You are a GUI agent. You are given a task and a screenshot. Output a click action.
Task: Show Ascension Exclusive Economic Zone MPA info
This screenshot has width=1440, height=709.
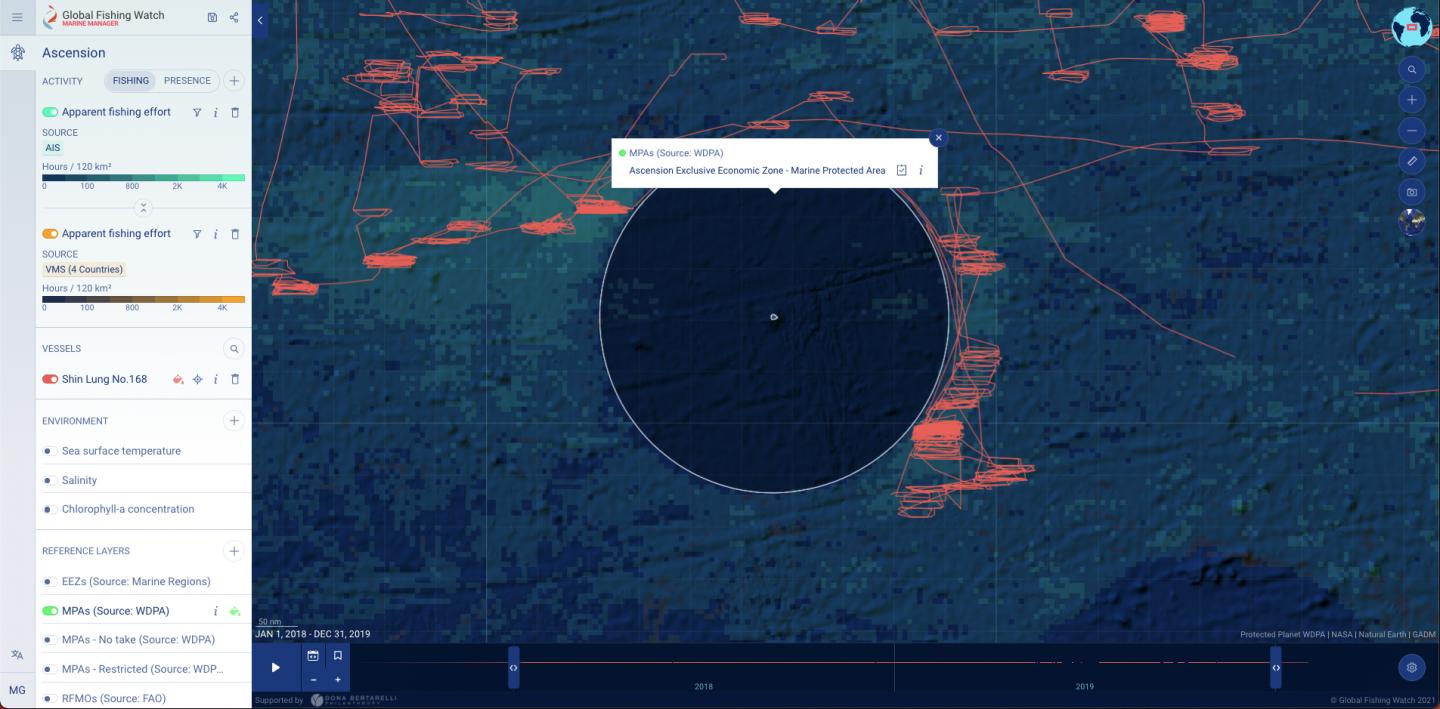pyautogui.click(x=921, y=170)
